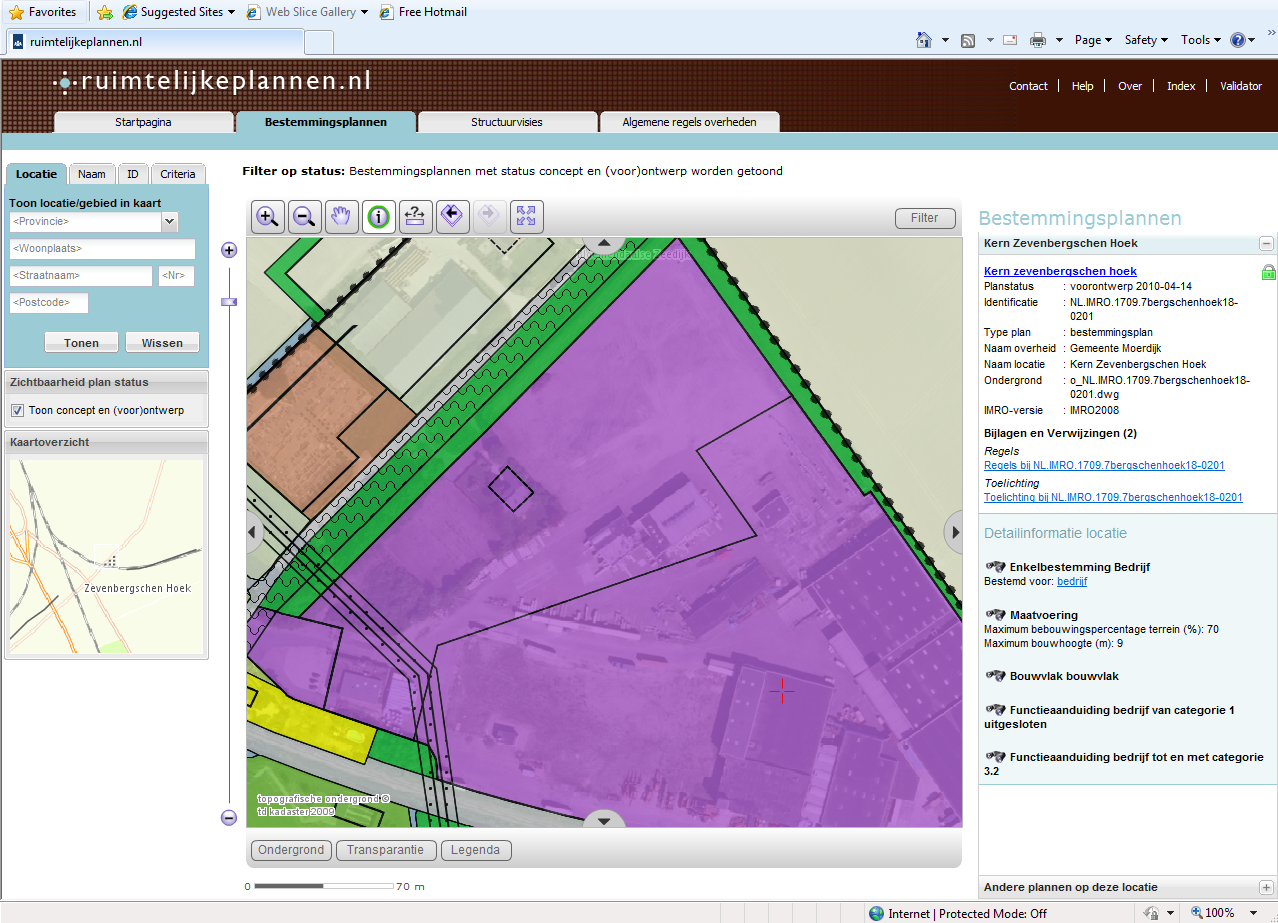Activate the pan hand tool

click(341, 216)
